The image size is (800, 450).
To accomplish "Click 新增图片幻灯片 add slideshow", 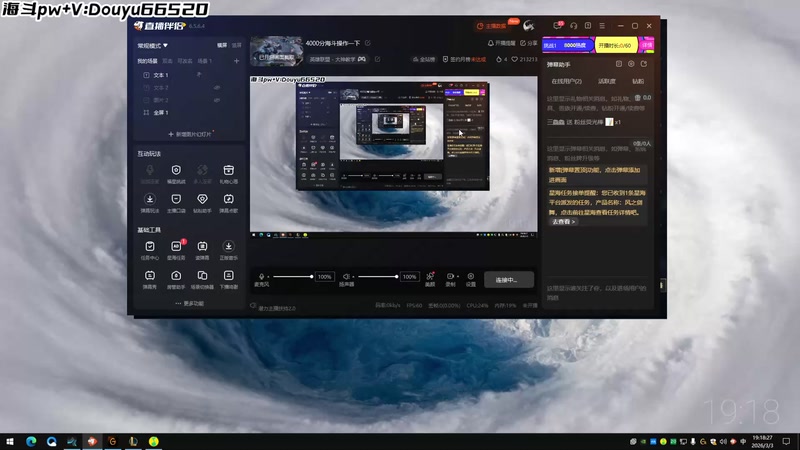I will (x=190, y=134).
